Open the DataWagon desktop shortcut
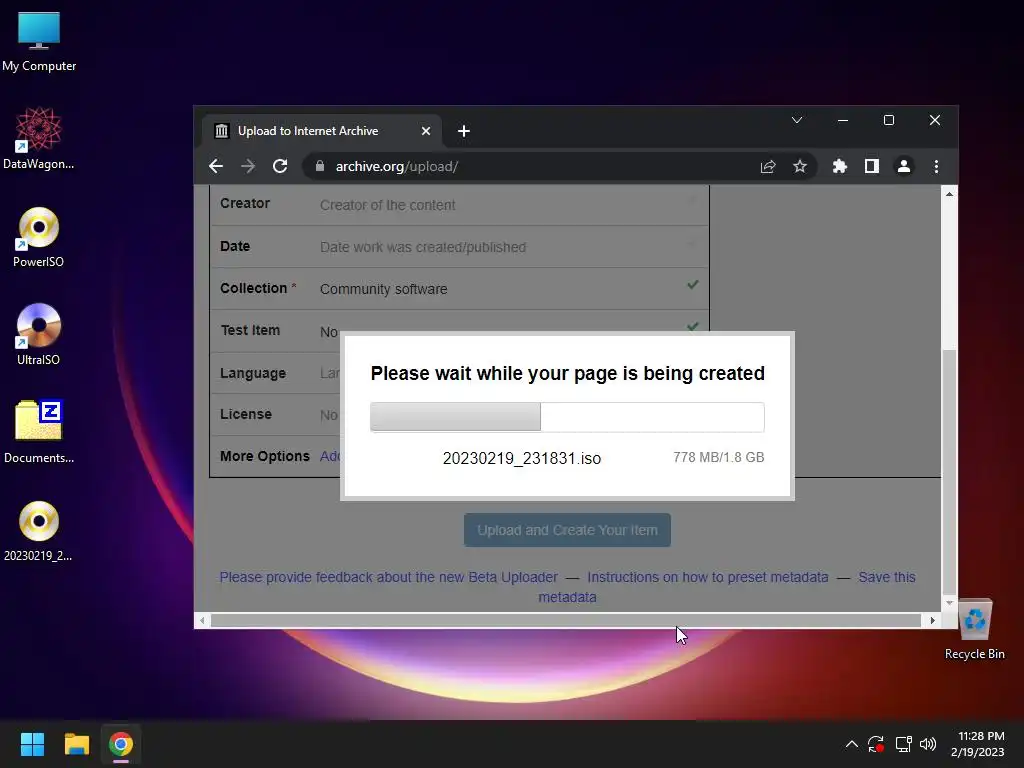 (39, 138)
